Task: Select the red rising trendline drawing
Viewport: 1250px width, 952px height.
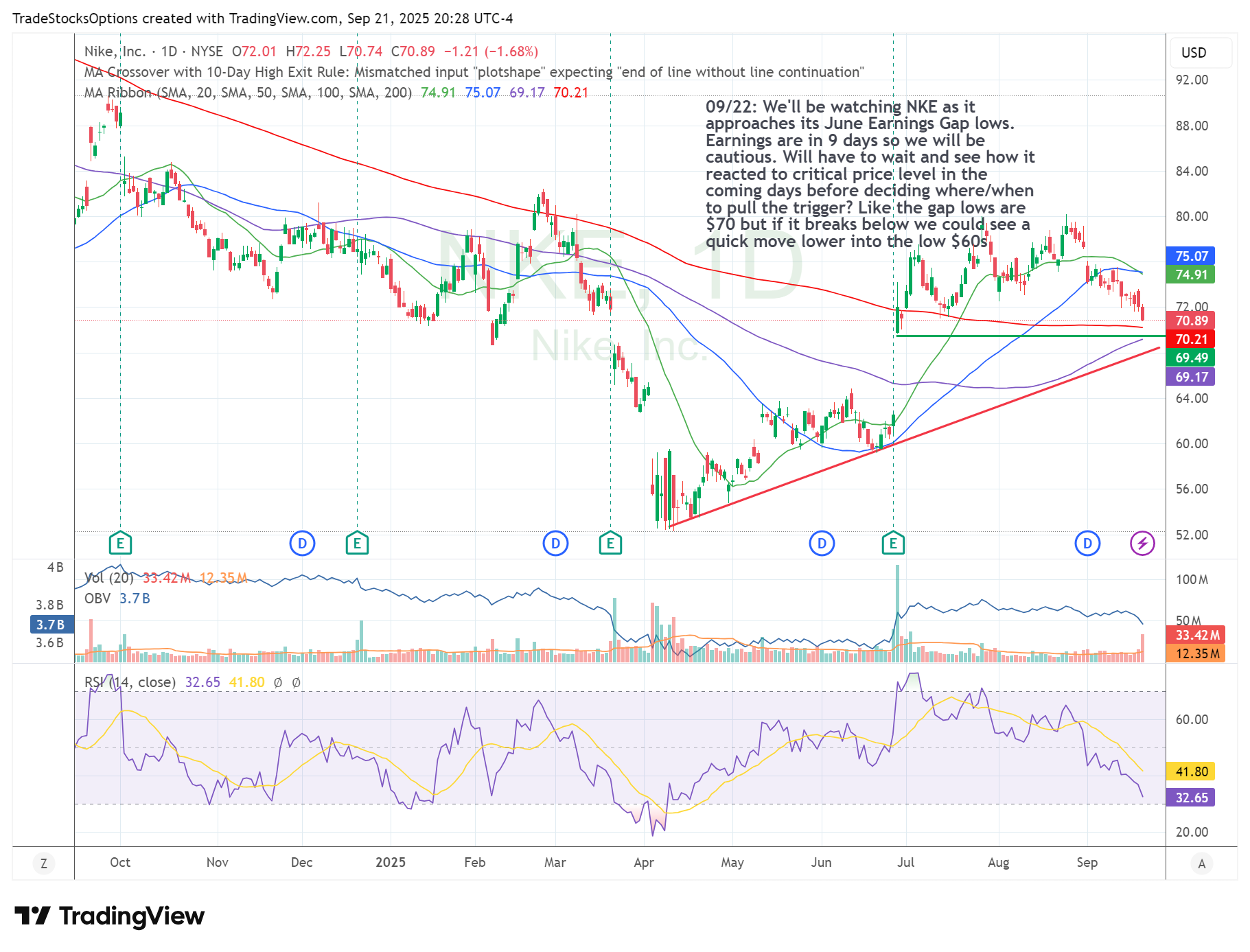Action: pos(914,438)
